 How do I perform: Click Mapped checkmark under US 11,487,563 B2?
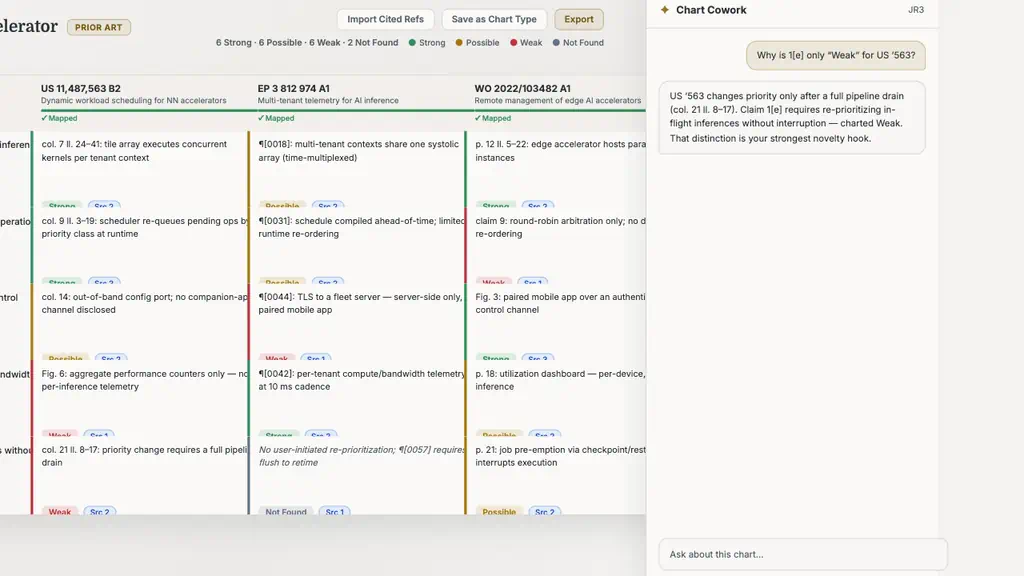(44, 118)
